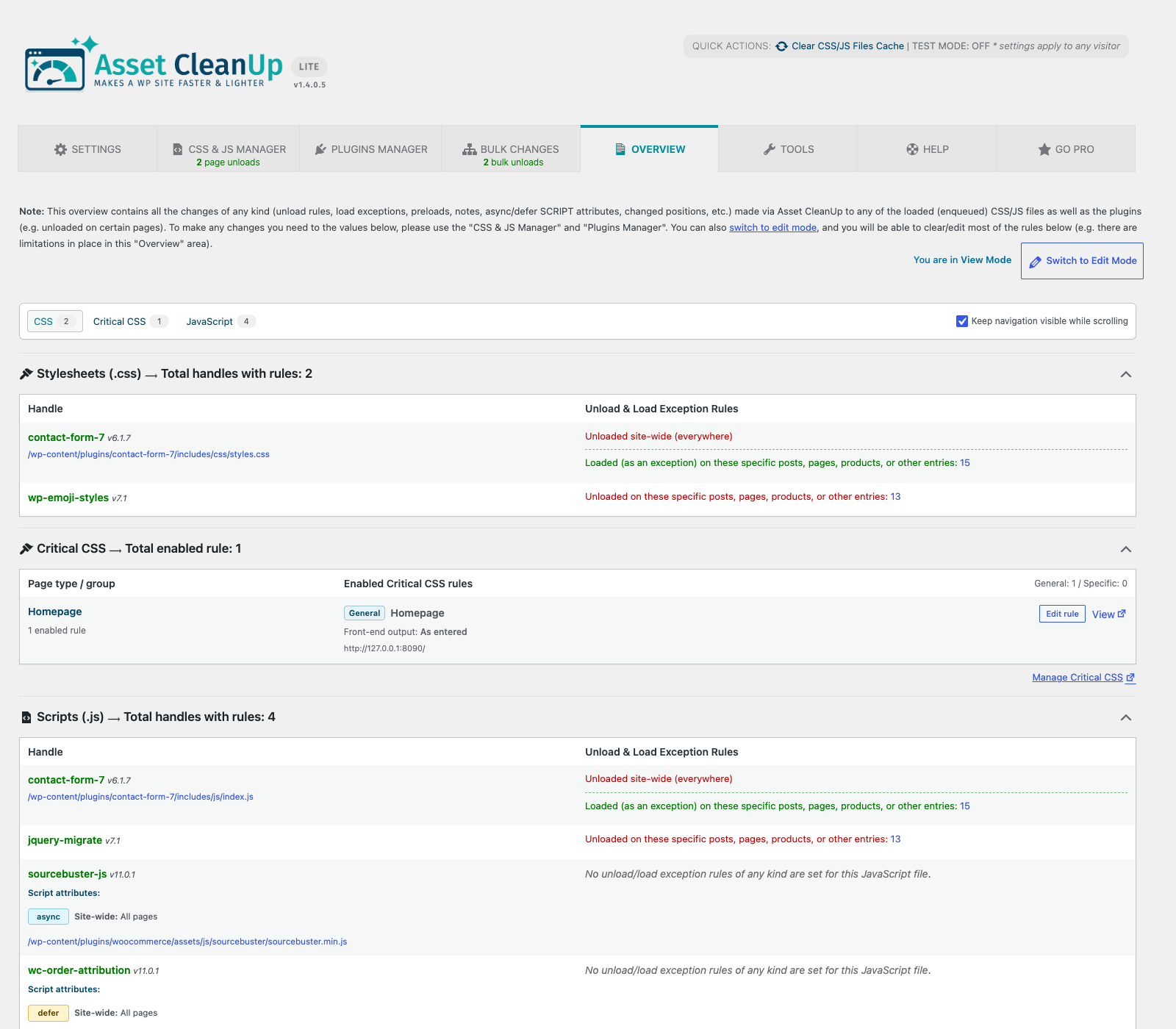Open contact-form-7 index.js file path link
The image size is (1176, 1029).
click(140, 797)
